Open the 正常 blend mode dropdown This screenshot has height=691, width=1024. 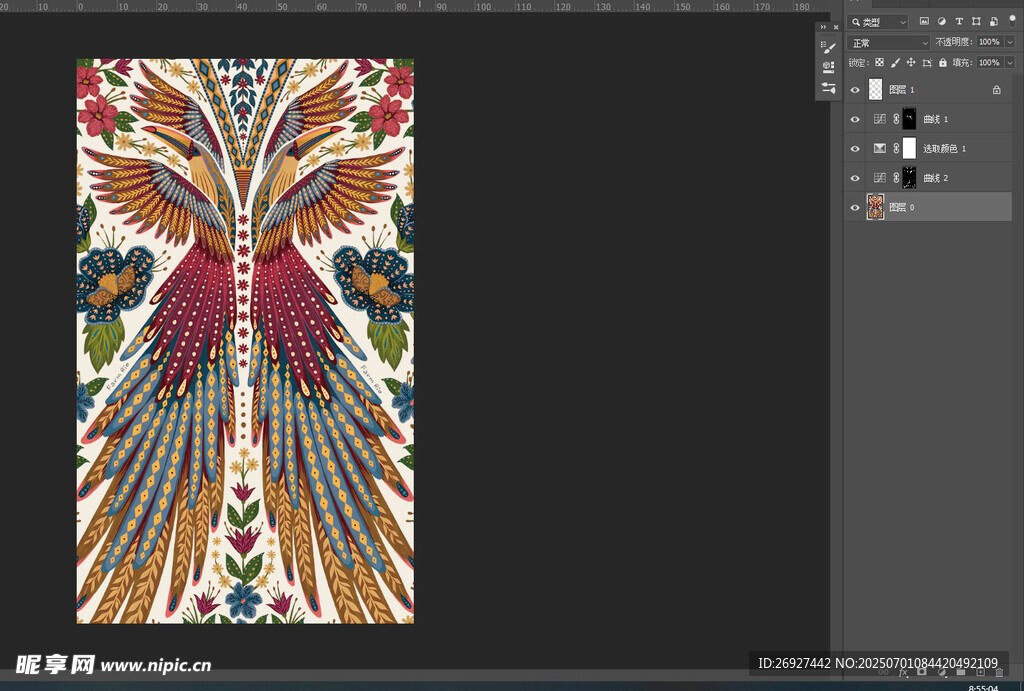point(888,43)
